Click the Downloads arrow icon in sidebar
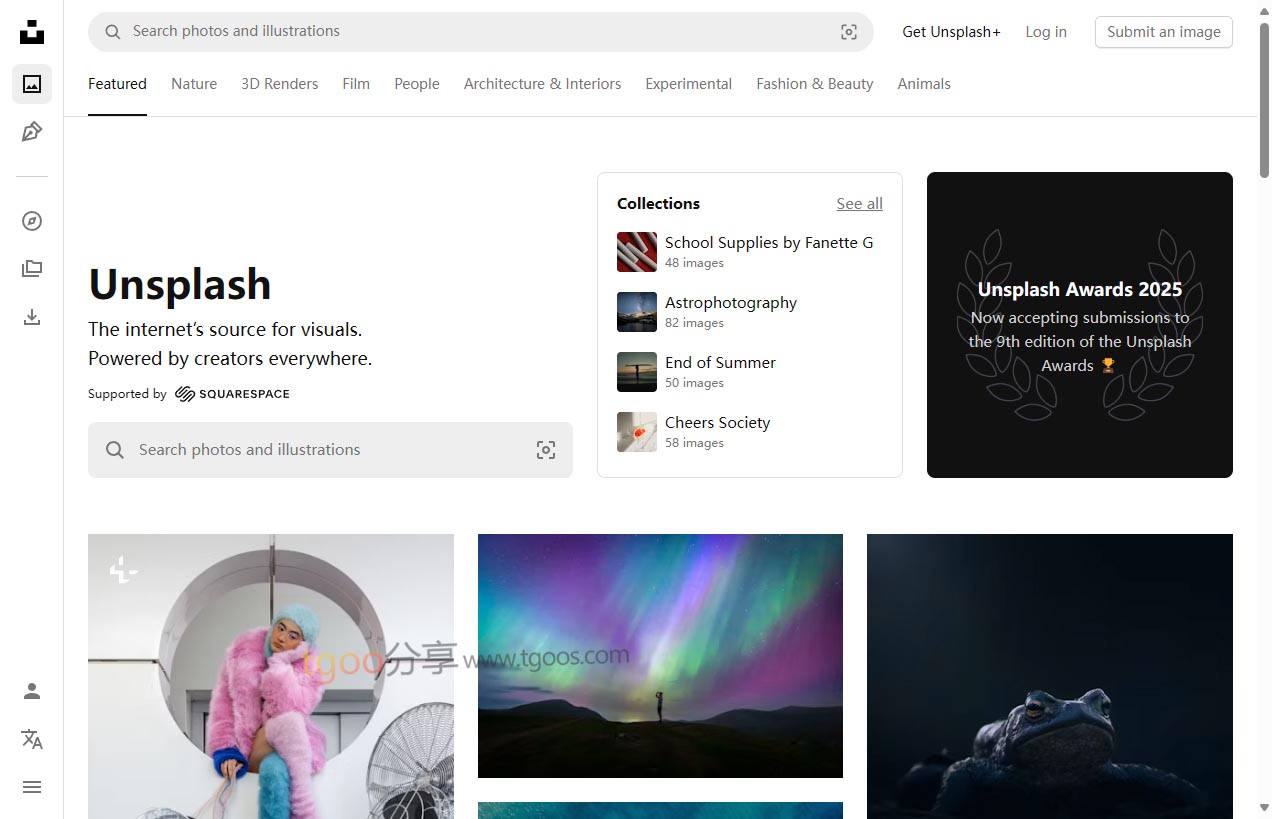1272x819 pixels. click(32, 317)
